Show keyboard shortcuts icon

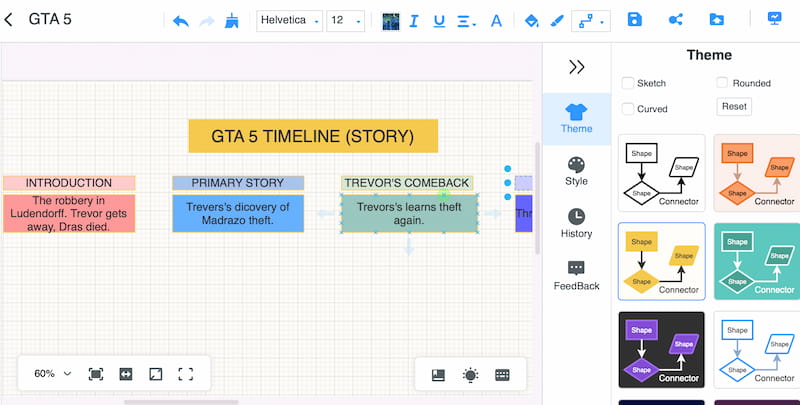(x=502, y=375)
